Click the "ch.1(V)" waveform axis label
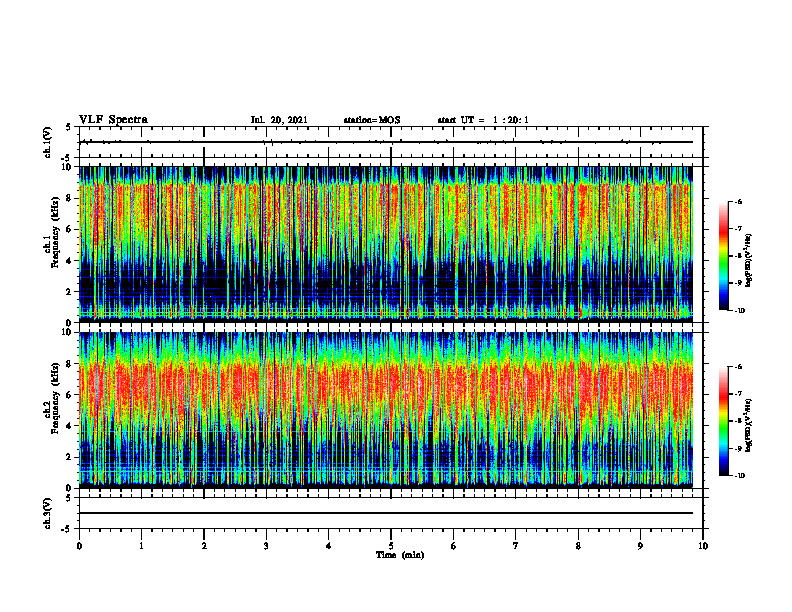This screenshot has width=792, height=612. click(48, 142)
